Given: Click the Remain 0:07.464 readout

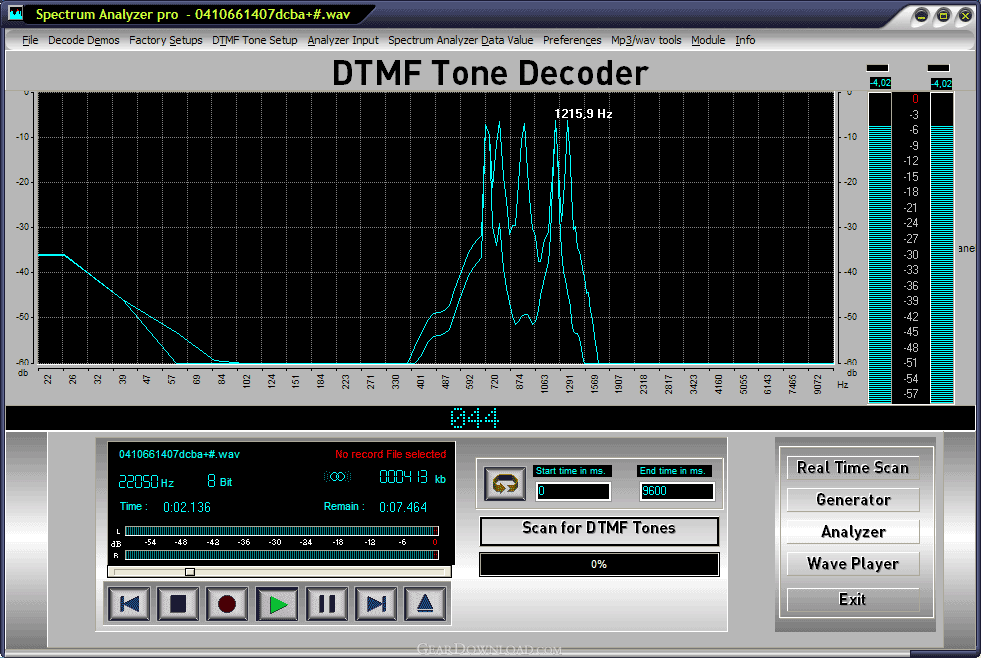Looking at the screenshot, I should click(375, 507).
